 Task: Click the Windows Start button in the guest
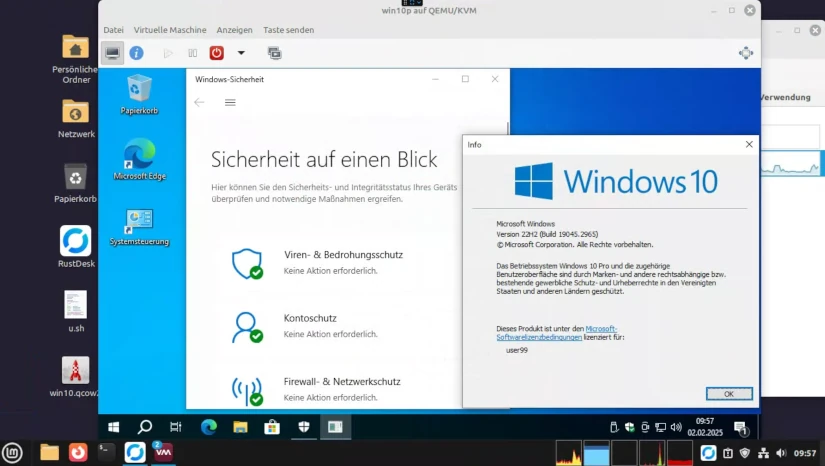114,428
